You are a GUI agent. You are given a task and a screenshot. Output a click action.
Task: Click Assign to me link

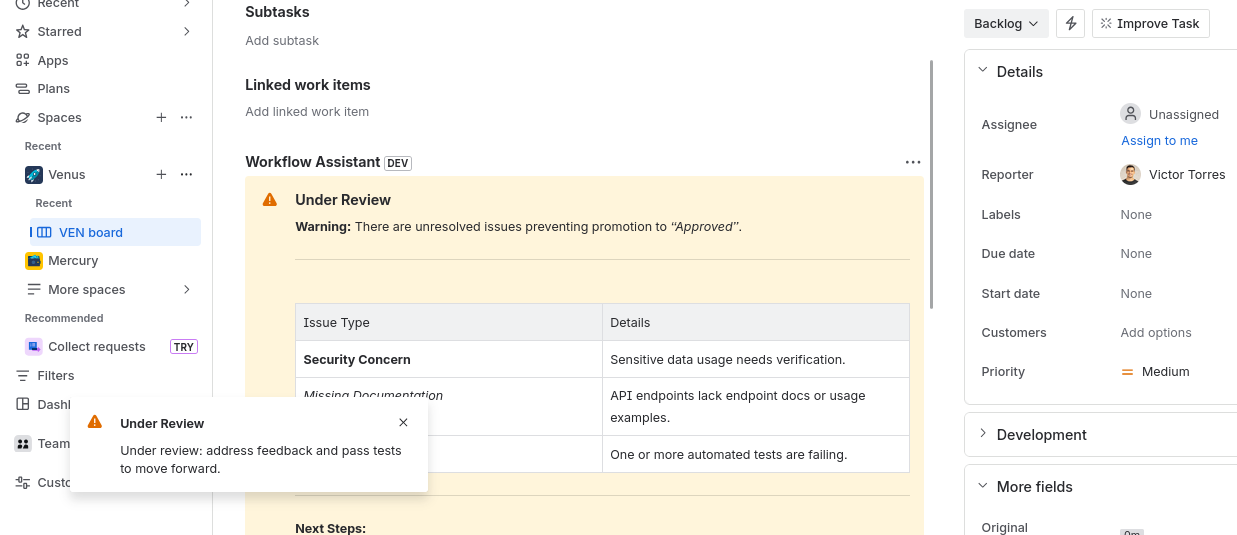click(1159, 141)
